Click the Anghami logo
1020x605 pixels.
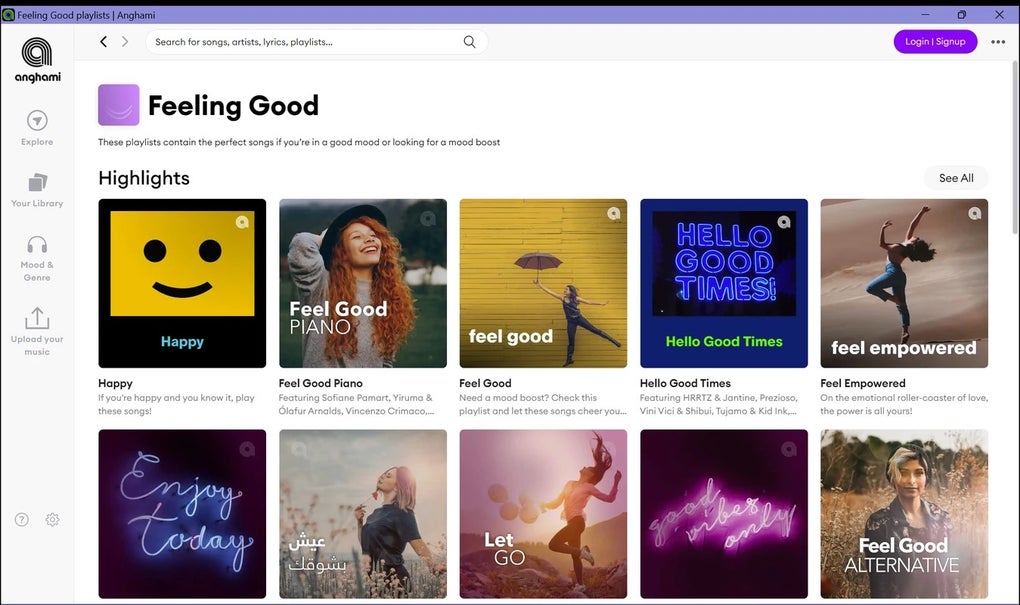pyautogui.click(x=36, y=52)
